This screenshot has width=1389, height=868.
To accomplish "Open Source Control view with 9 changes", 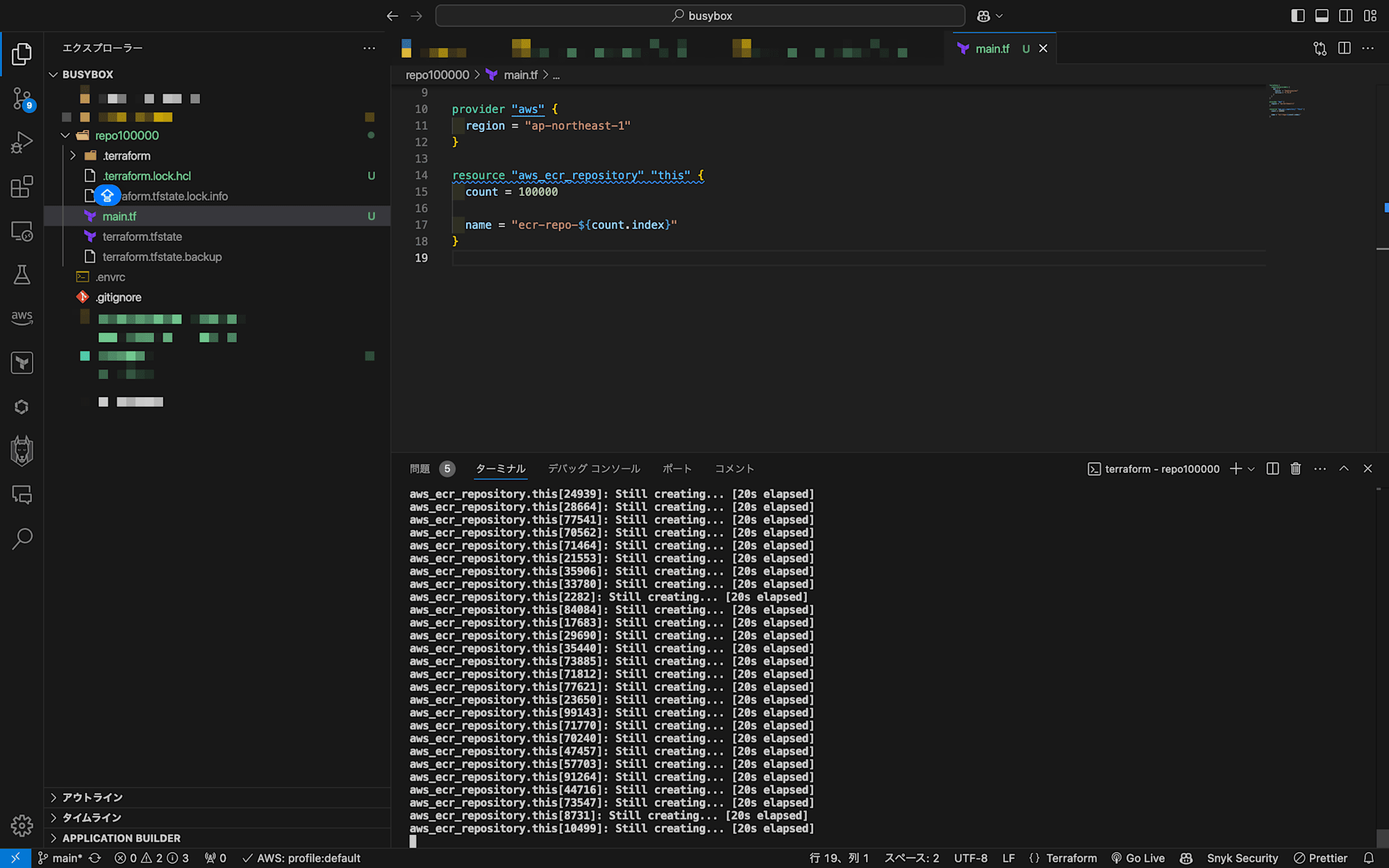I will click(22, 99).
